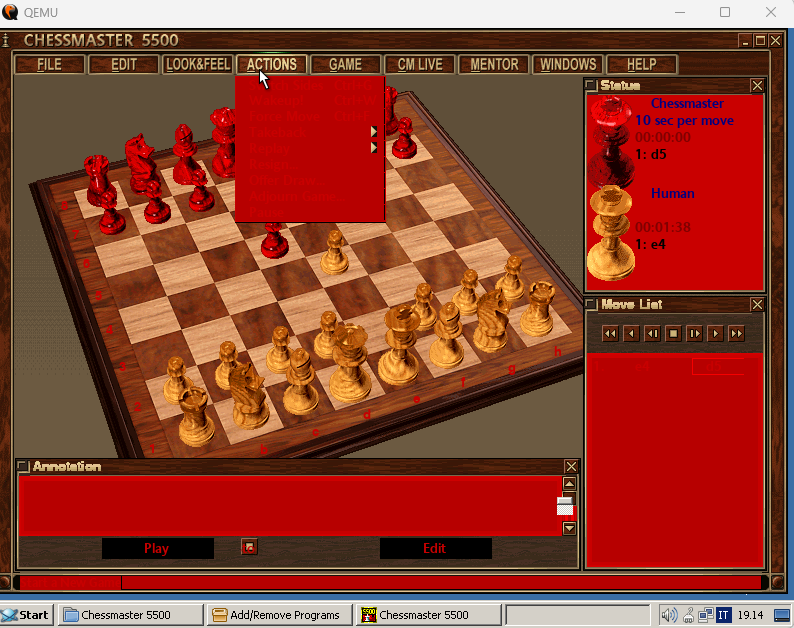Image resolution: width=794 pixels, height=628 pixels.
Task: Select the white rook on a1
Action: (195, 418)
